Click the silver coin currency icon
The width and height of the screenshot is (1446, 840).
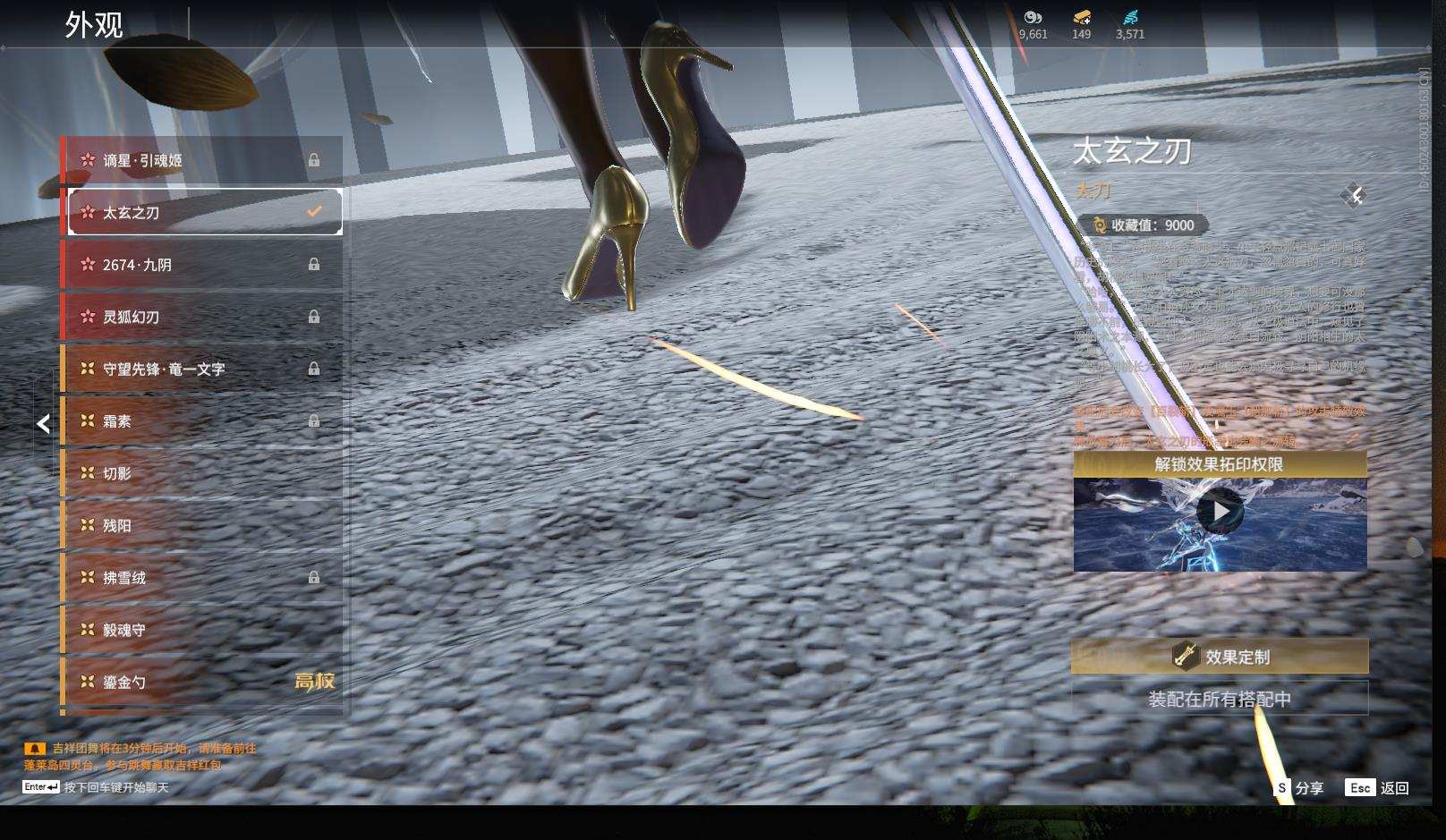pyautogui.click(x=1033, y=17)
